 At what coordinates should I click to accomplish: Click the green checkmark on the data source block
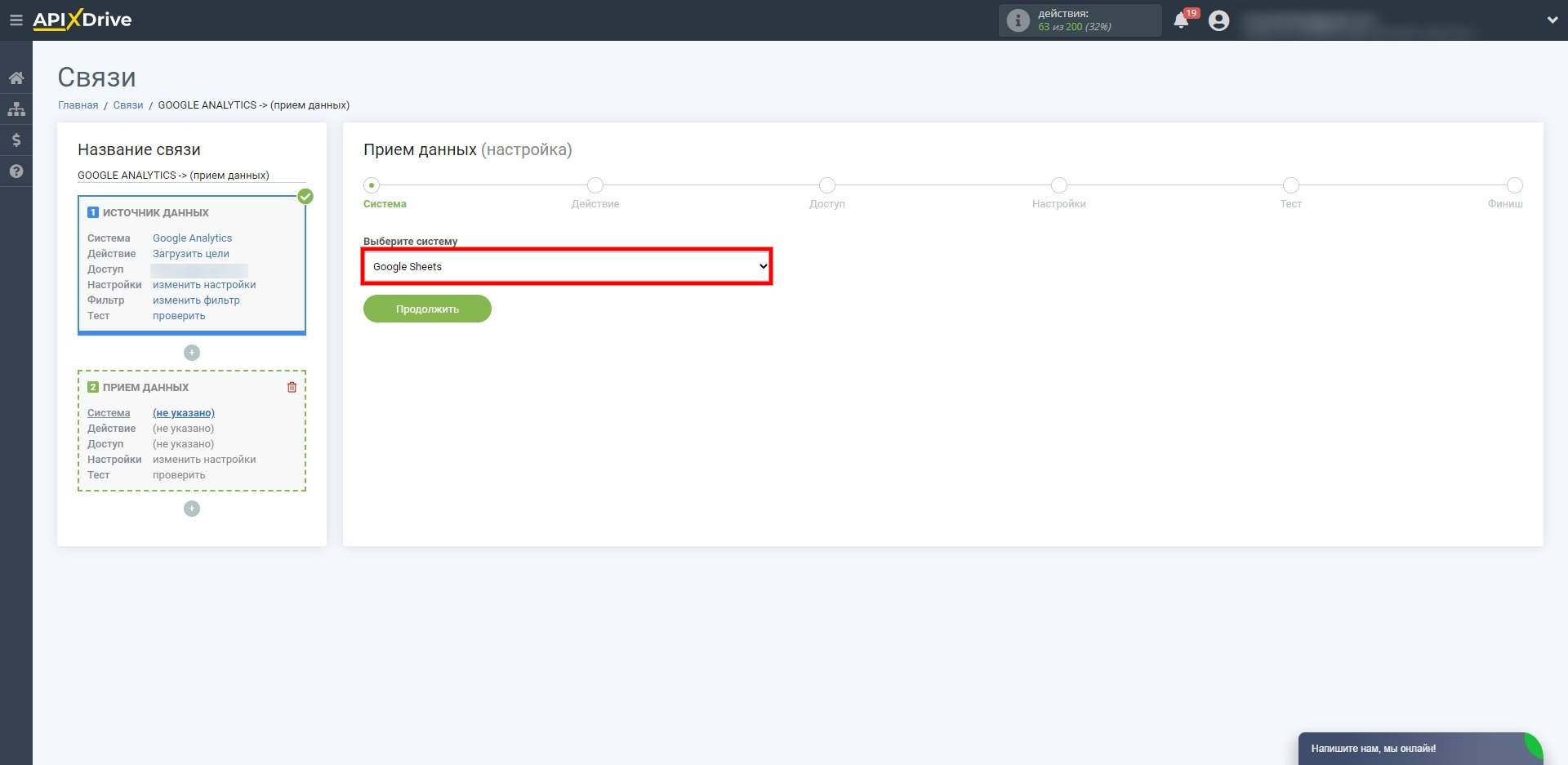pos(305,196)
